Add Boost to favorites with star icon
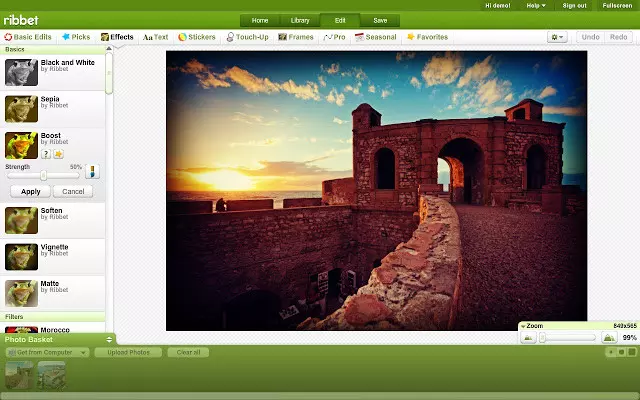640x400 pixels. pyautogui.click(x=58, y=153)
